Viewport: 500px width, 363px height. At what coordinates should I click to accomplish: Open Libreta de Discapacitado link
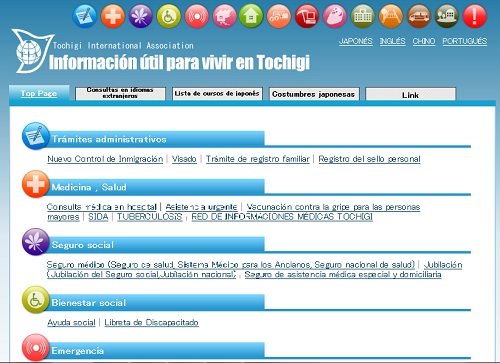coord(151,323)
